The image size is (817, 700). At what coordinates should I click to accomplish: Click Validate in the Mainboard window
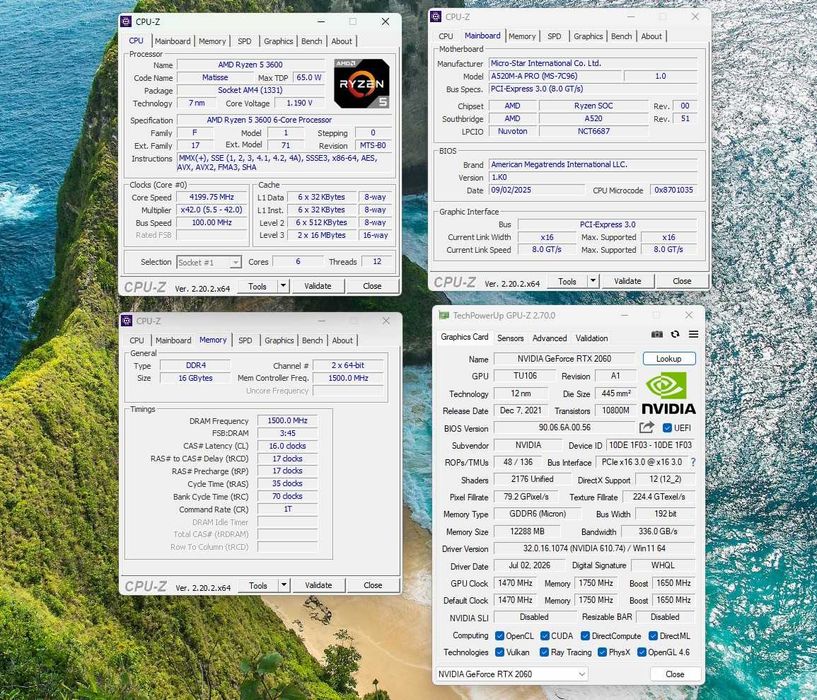[628, 281]
